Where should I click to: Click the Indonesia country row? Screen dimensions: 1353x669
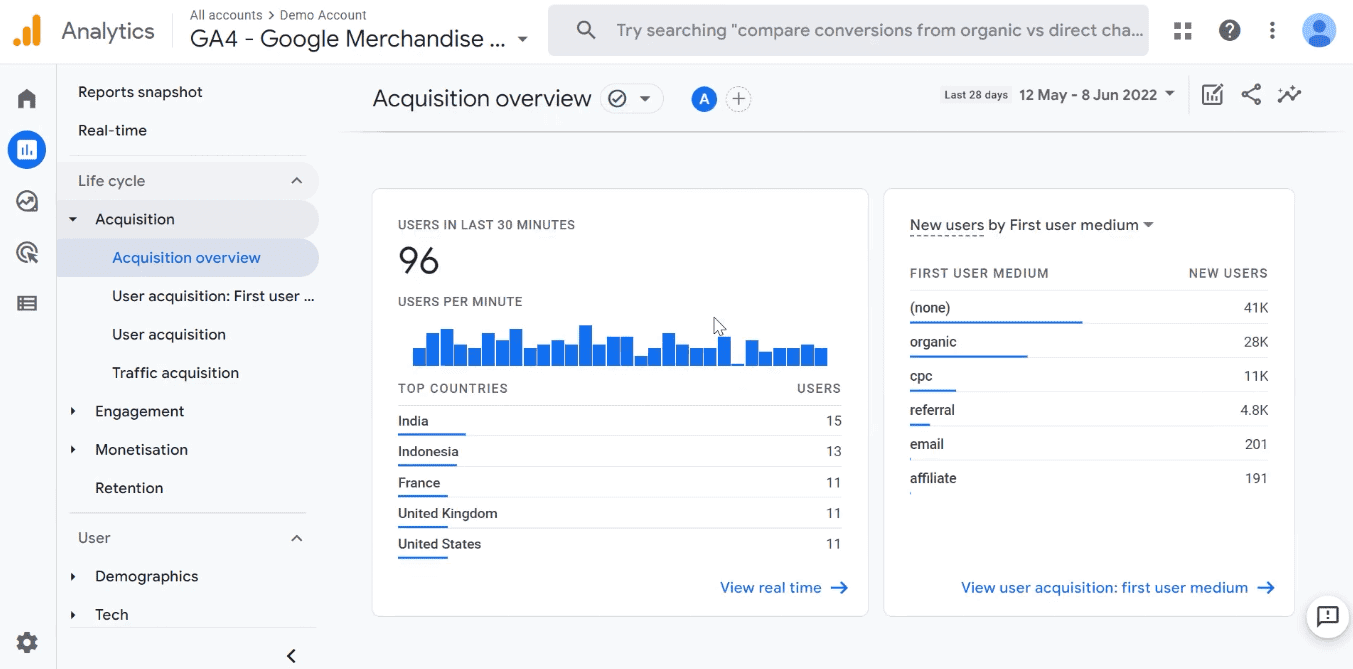point(619,452)
